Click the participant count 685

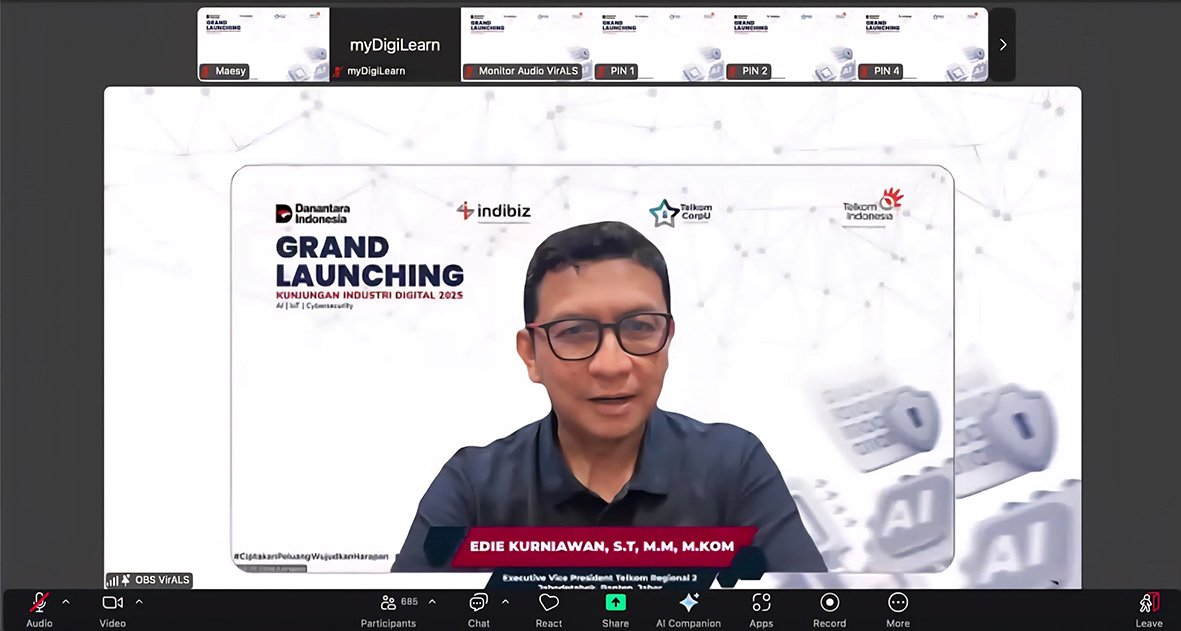point(410,602)
